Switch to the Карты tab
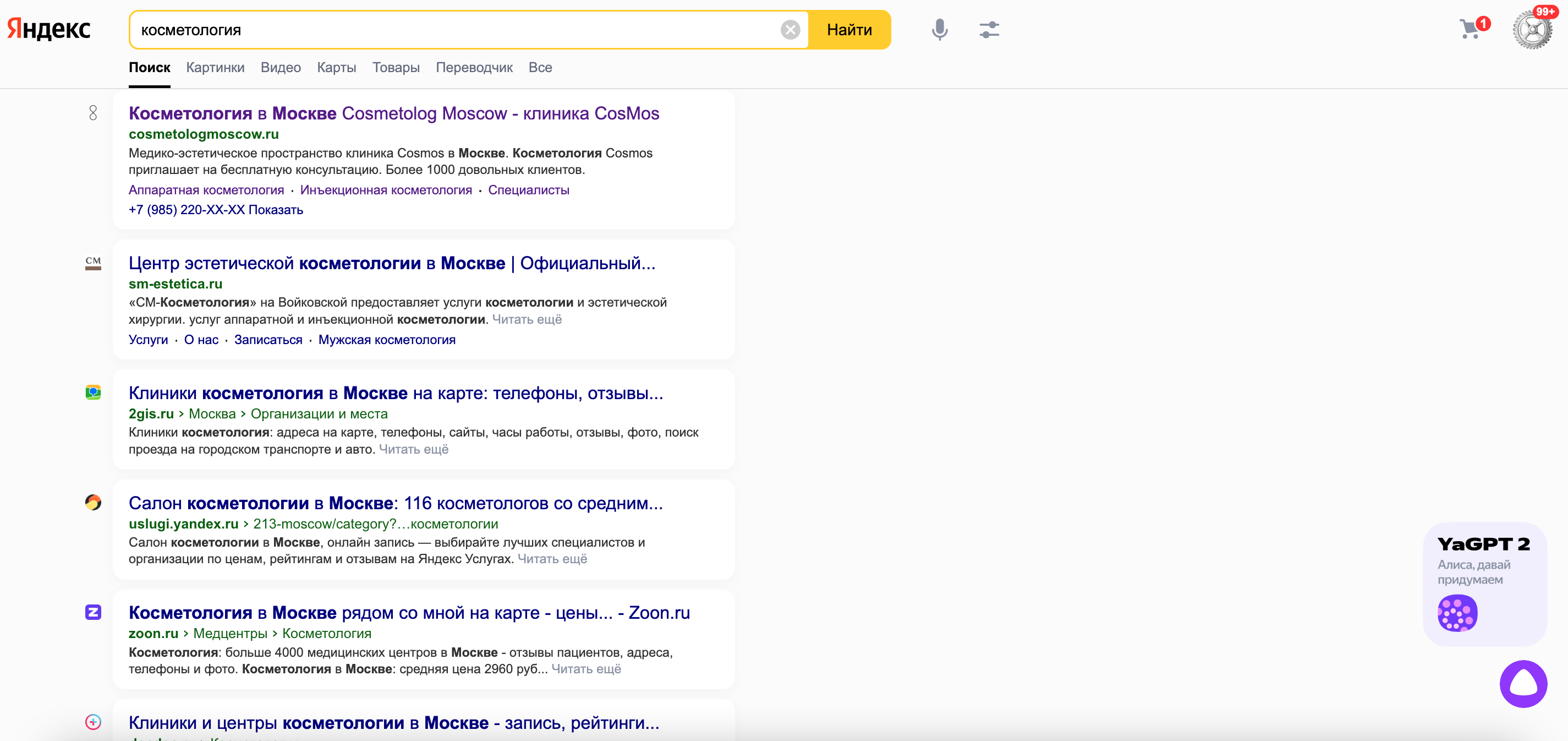 coord(337,68)
